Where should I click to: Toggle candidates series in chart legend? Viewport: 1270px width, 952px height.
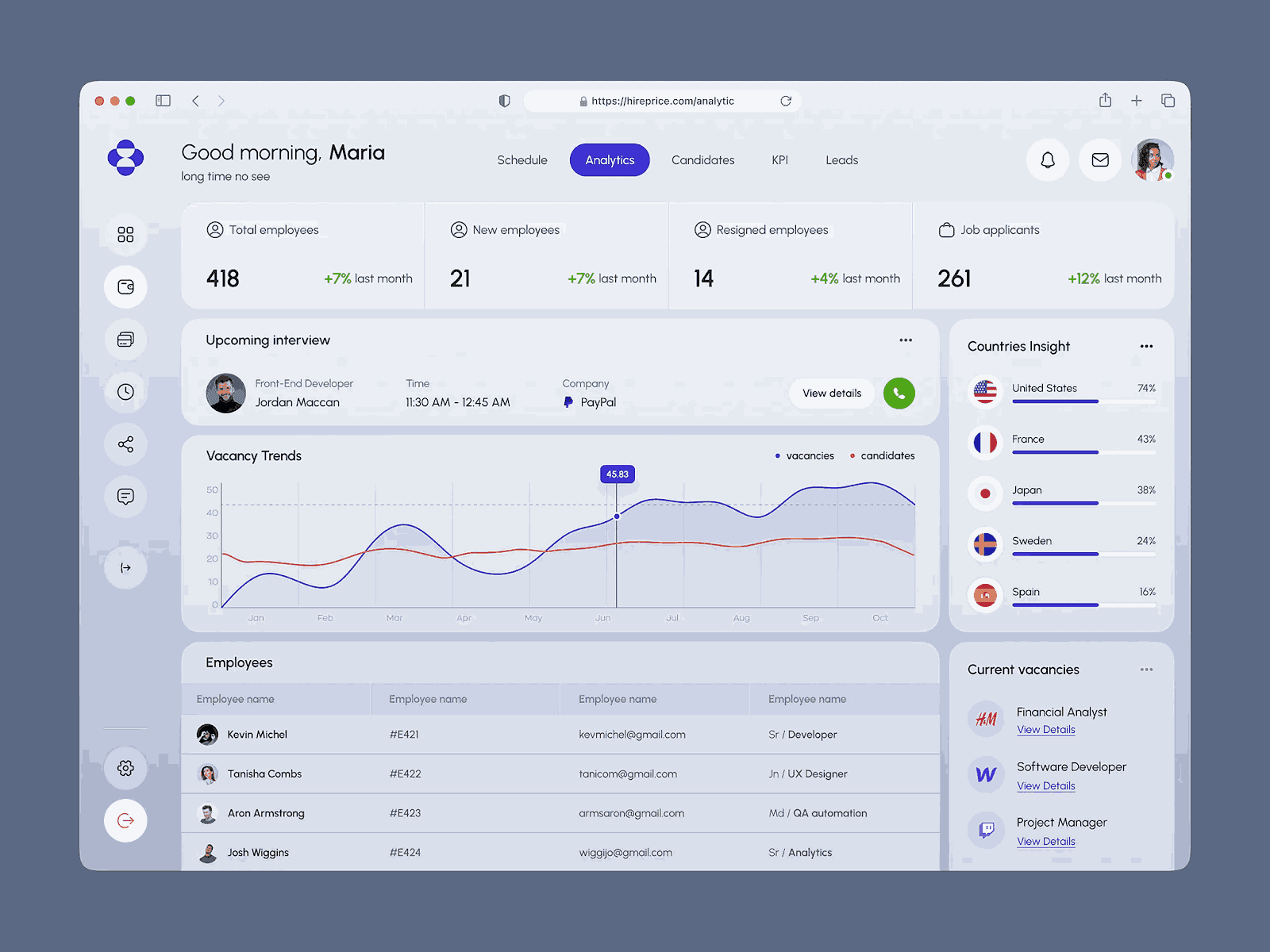[x=883, y=456]
